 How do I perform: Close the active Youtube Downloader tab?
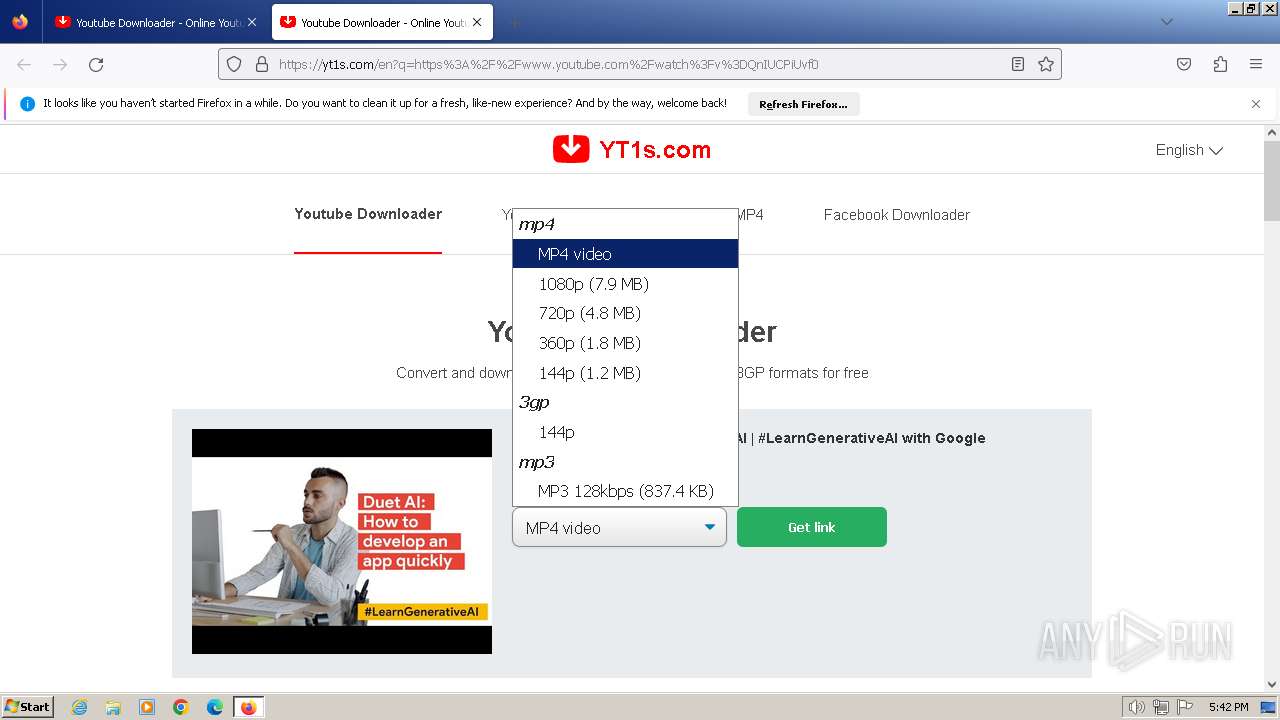point(478,22)
